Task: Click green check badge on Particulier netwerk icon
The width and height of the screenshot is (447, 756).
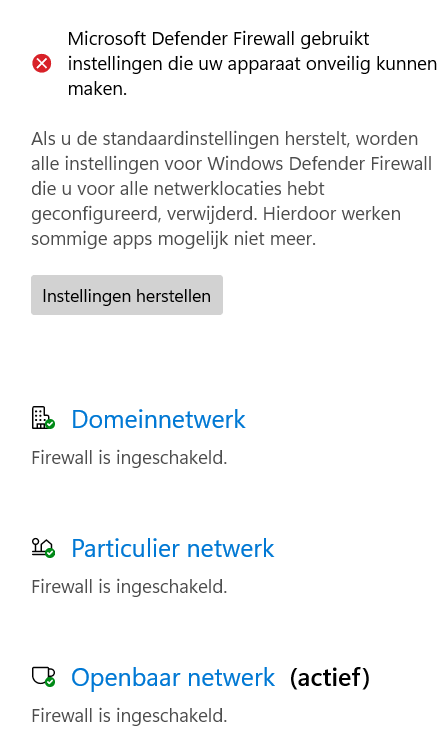Action: [50, 553]
